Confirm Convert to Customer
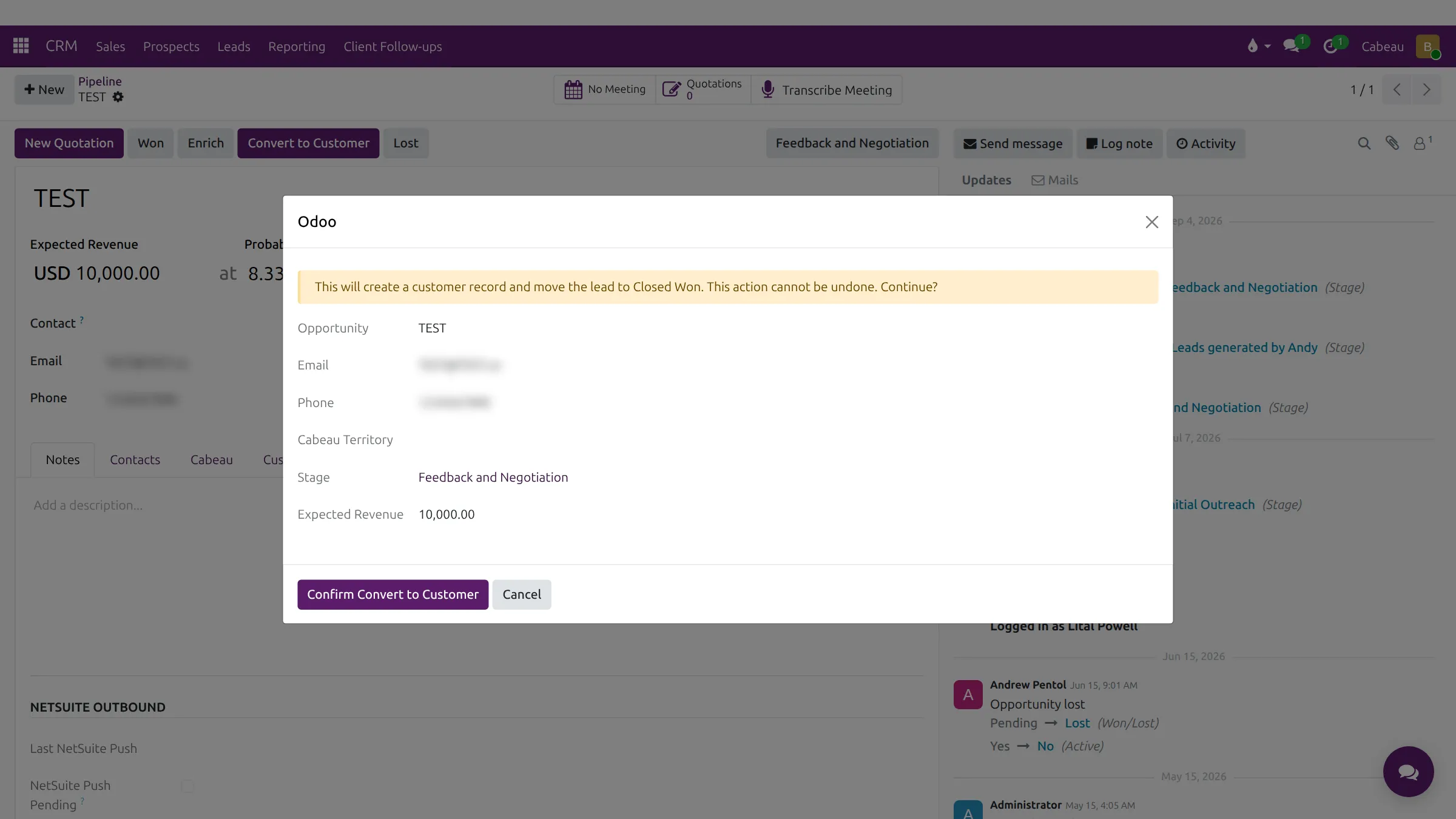The width and height of the screenshot is (1456, 819). (393, 595)
